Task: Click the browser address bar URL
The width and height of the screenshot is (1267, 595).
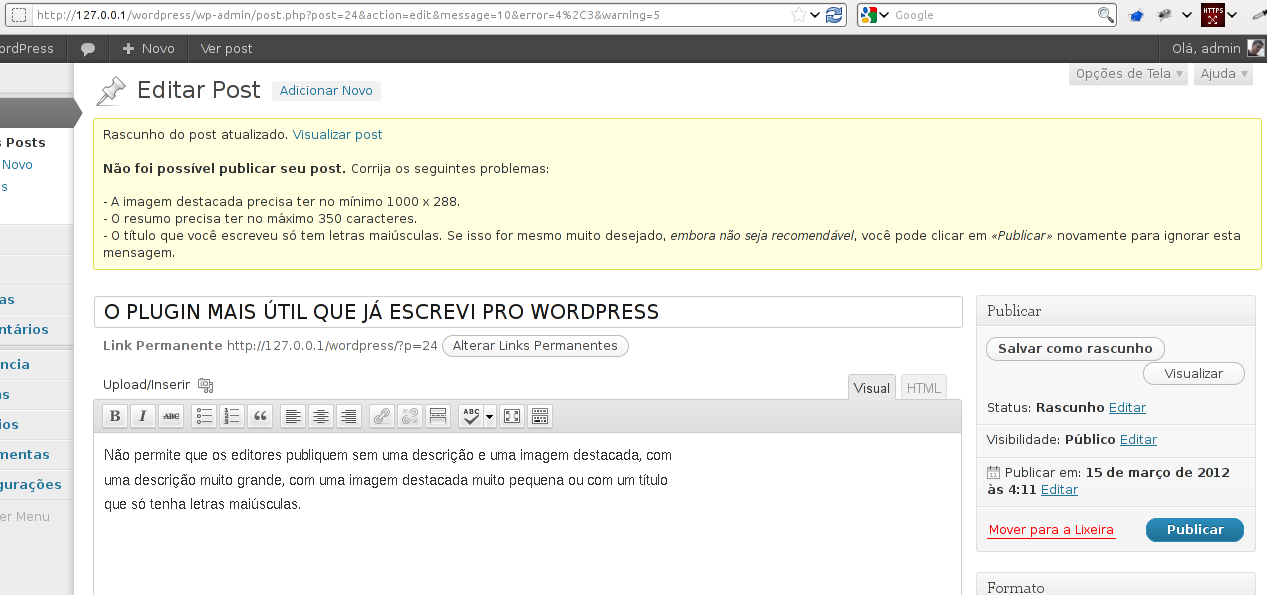Action: pos(348,15)
